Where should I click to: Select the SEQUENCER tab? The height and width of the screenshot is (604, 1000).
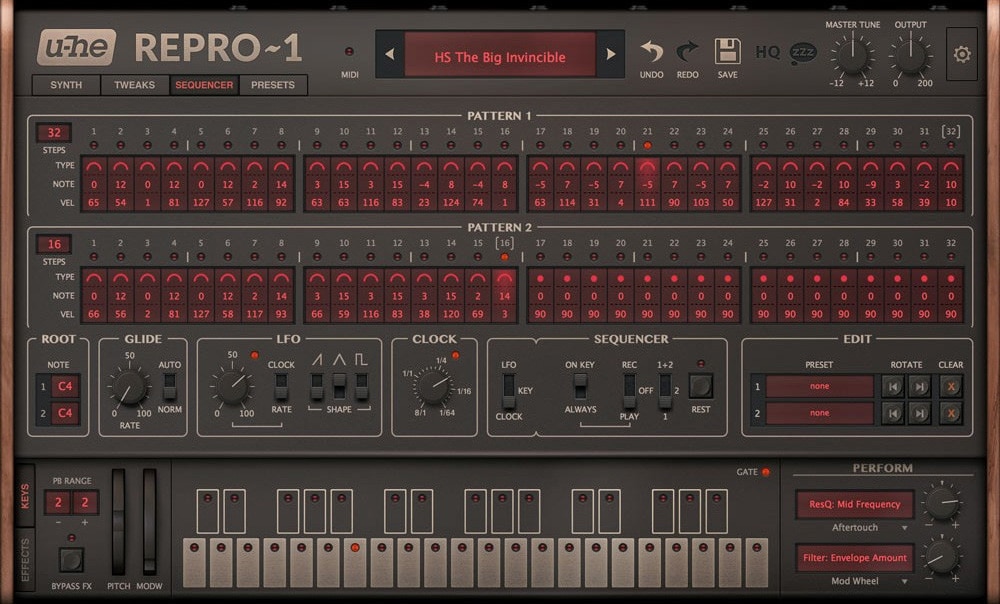pos(204,85)
